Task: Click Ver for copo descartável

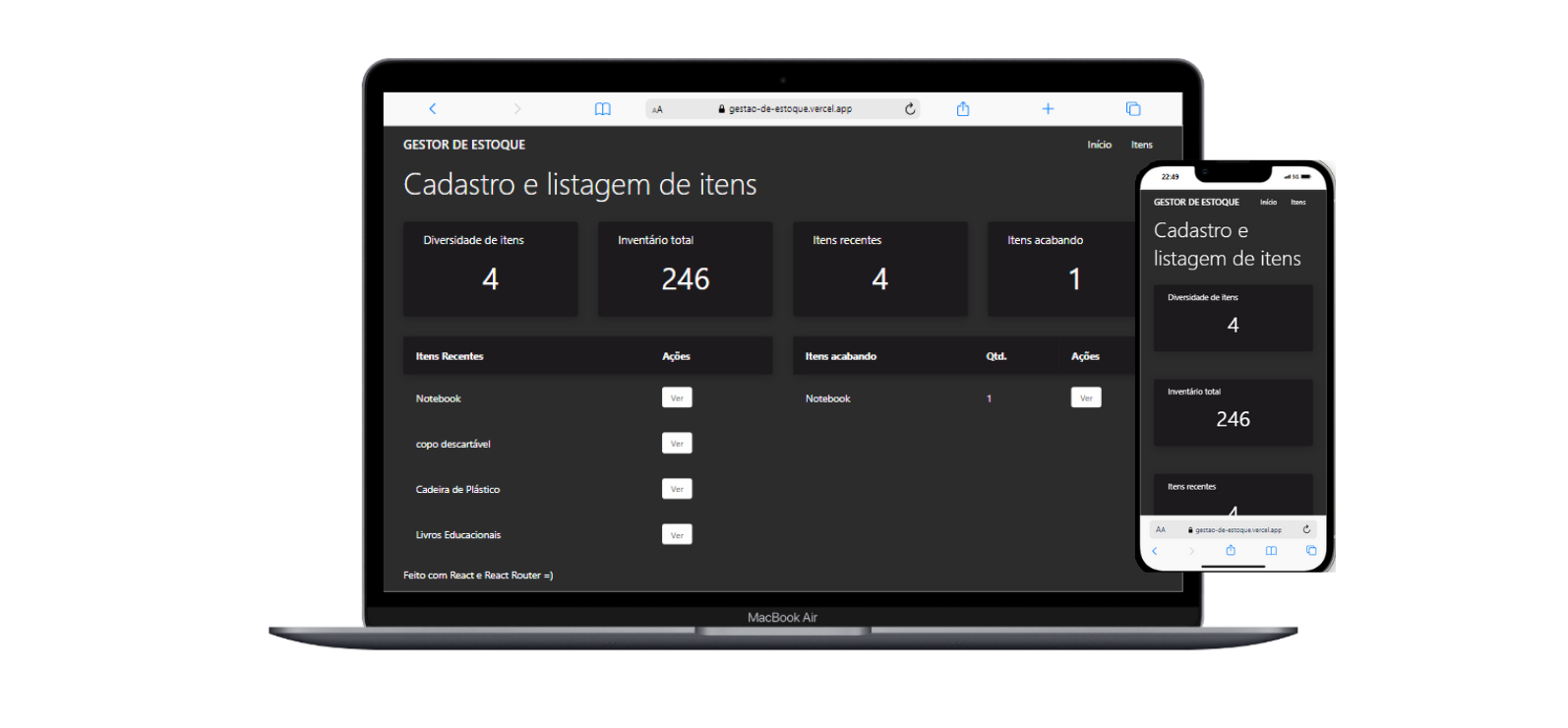Action: (677, 444)
